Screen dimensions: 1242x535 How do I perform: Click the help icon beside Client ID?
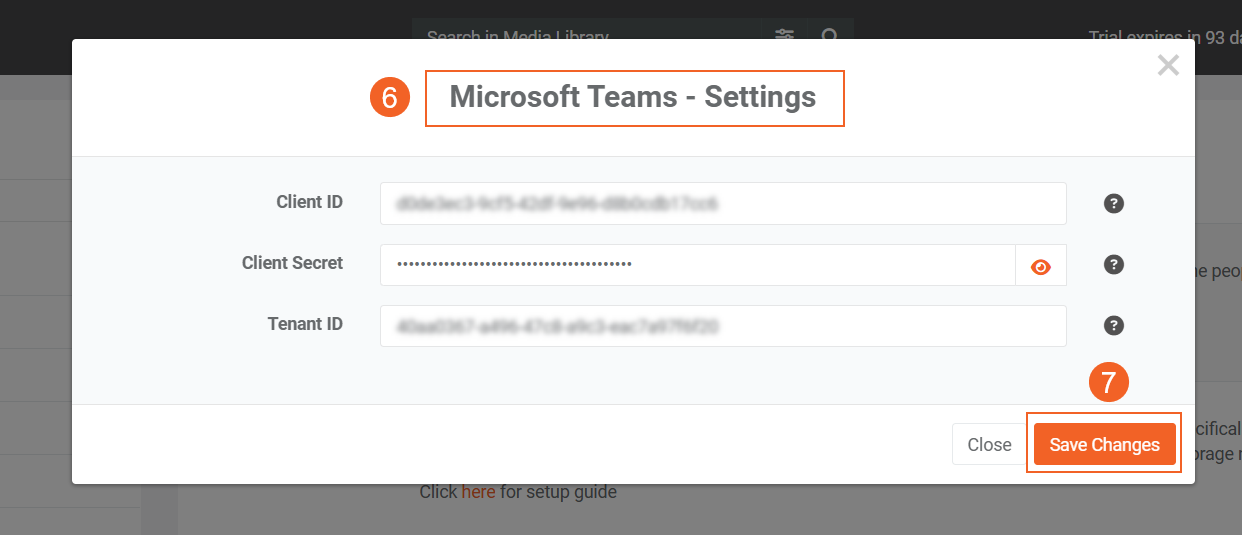(1113, 203)
